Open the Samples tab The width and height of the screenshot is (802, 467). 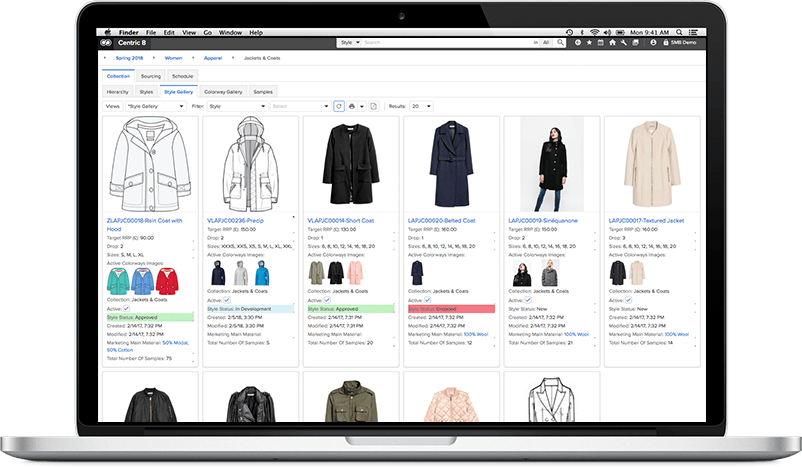pos(263,92)
